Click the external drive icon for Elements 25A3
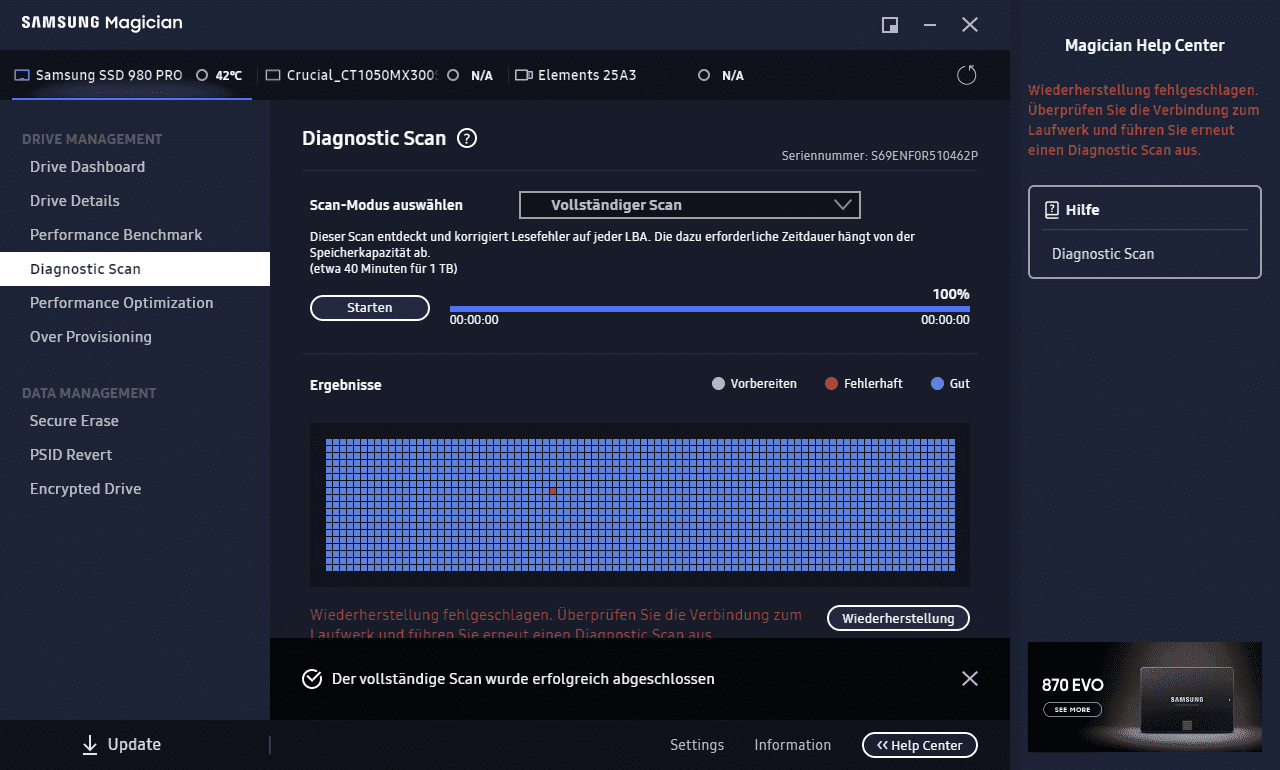 click(521, 74)
